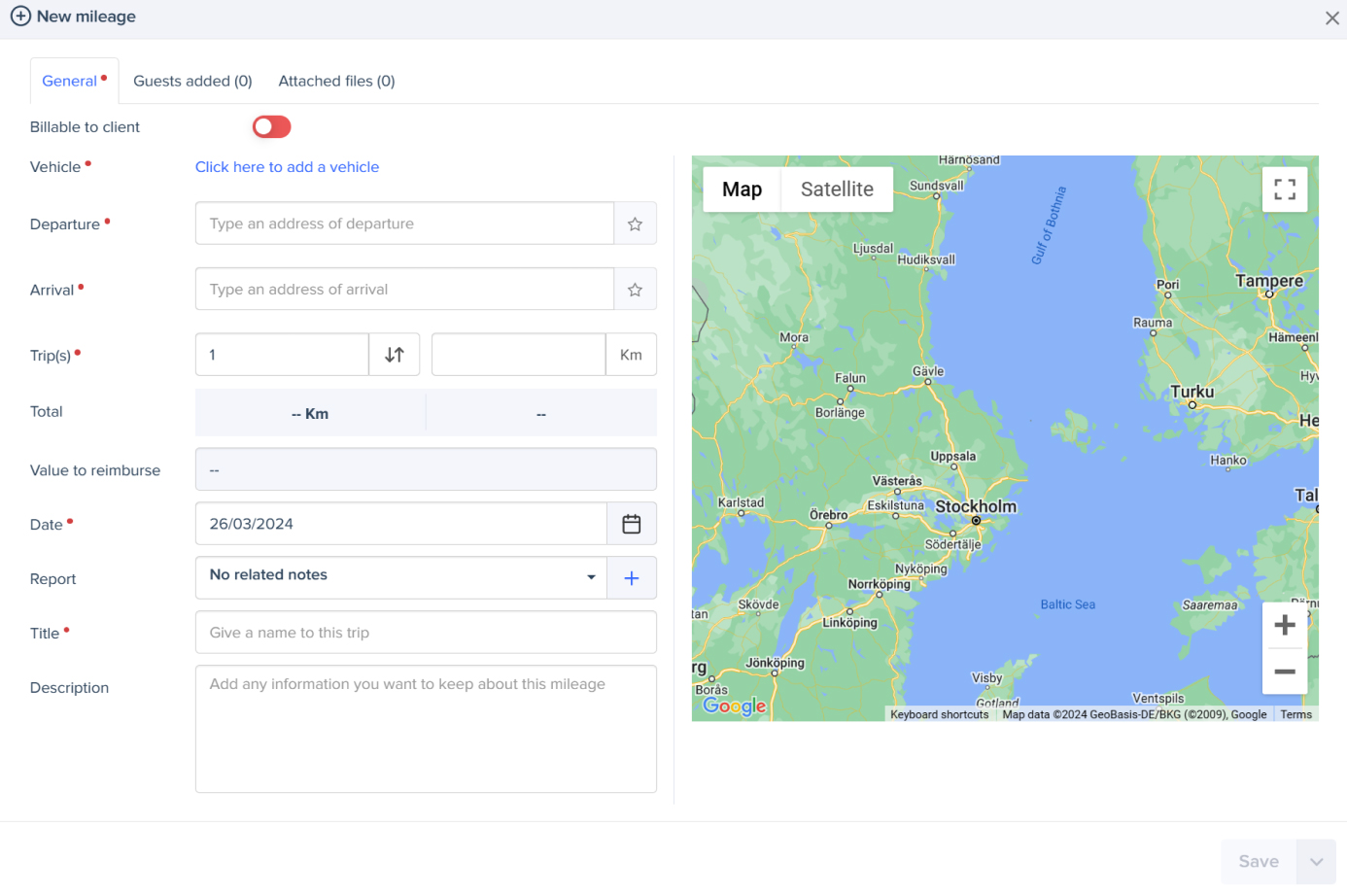The height and width of the screenshot is (896, 1347).
Task: Click the favorite star beside Arrival field
Action: point(635,290)
